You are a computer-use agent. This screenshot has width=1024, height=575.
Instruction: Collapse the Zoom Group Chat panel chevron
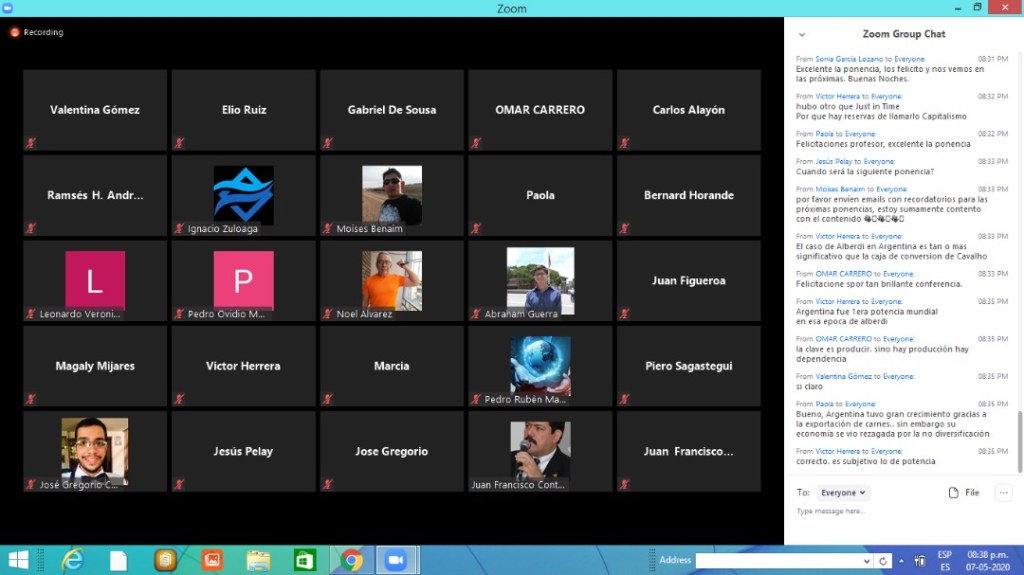[801, 34]
